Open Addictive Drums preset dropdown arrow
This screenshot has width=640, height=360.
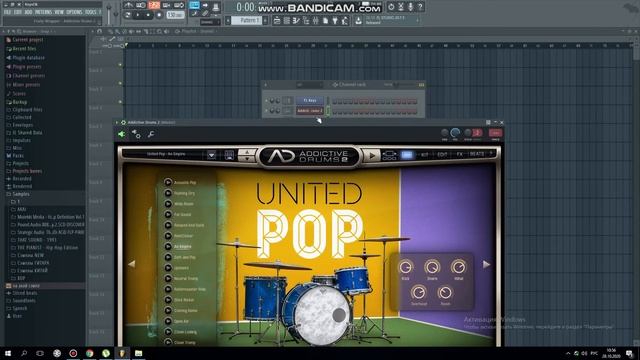(x=211, y=155)
